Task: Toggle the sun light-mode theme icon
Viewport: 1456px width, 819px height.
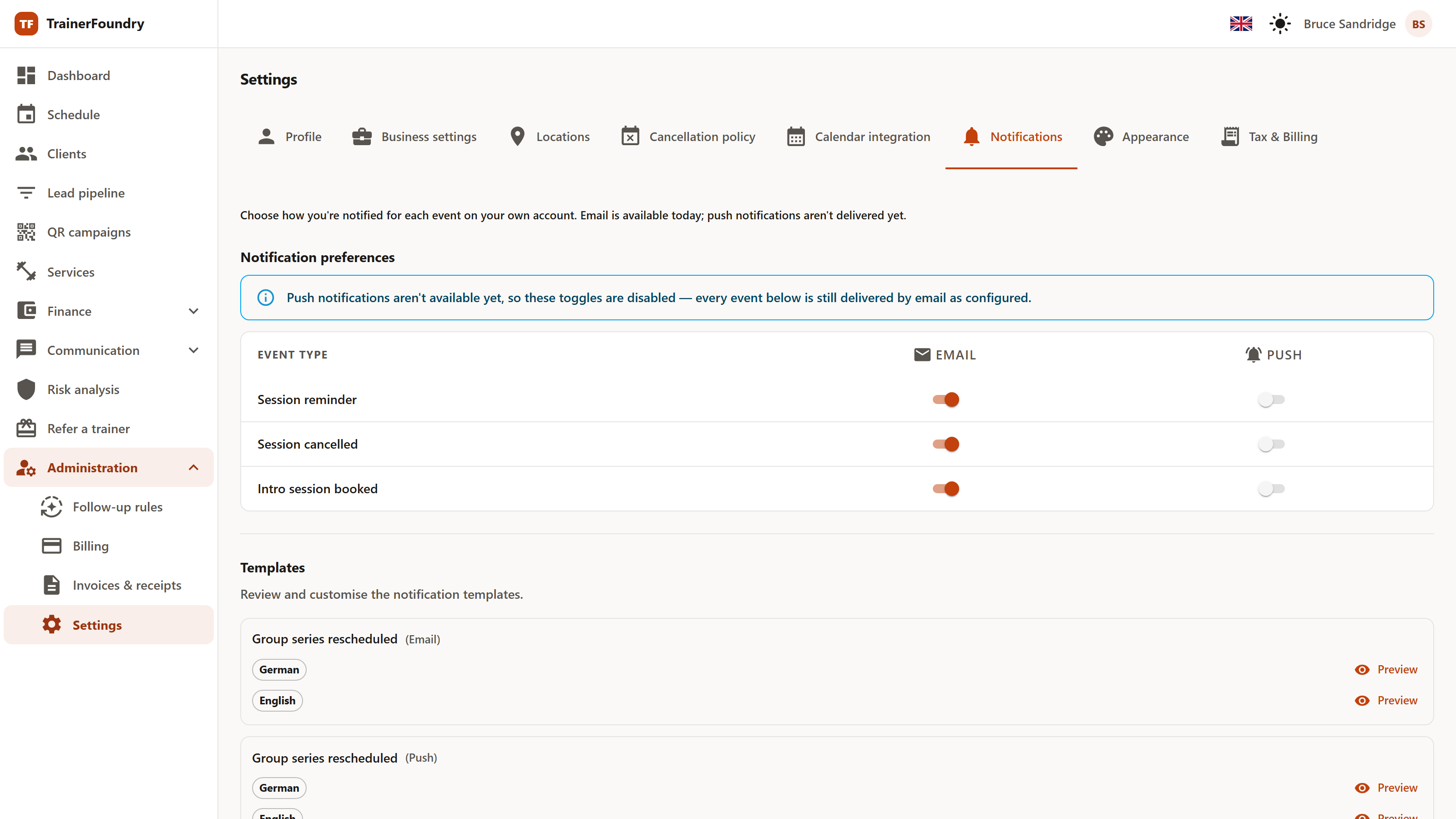Action: 1279,24
